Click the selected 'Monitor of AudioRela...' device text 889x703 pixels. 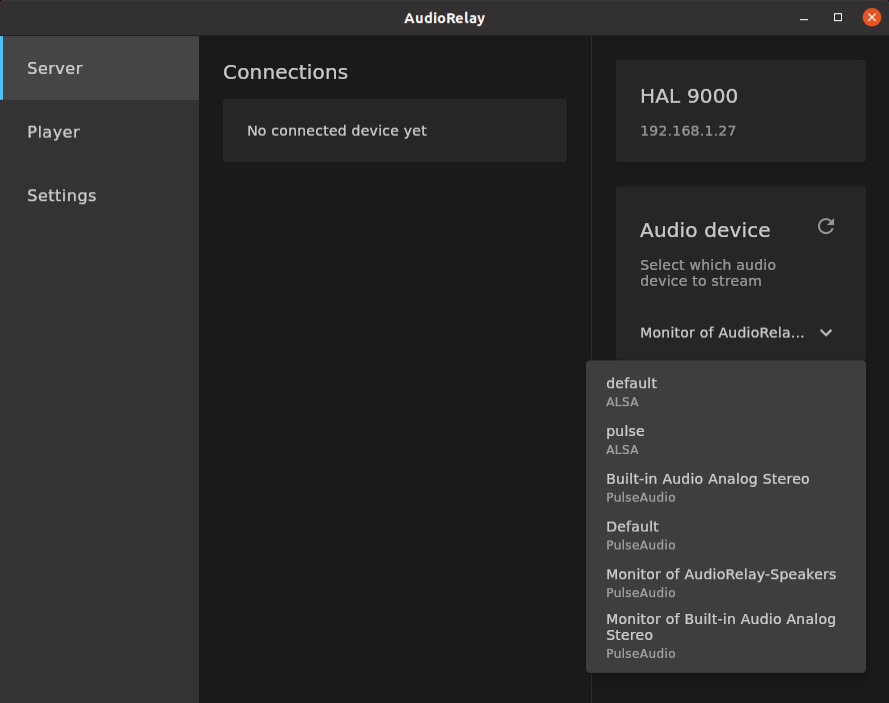(x=722, y=333)
